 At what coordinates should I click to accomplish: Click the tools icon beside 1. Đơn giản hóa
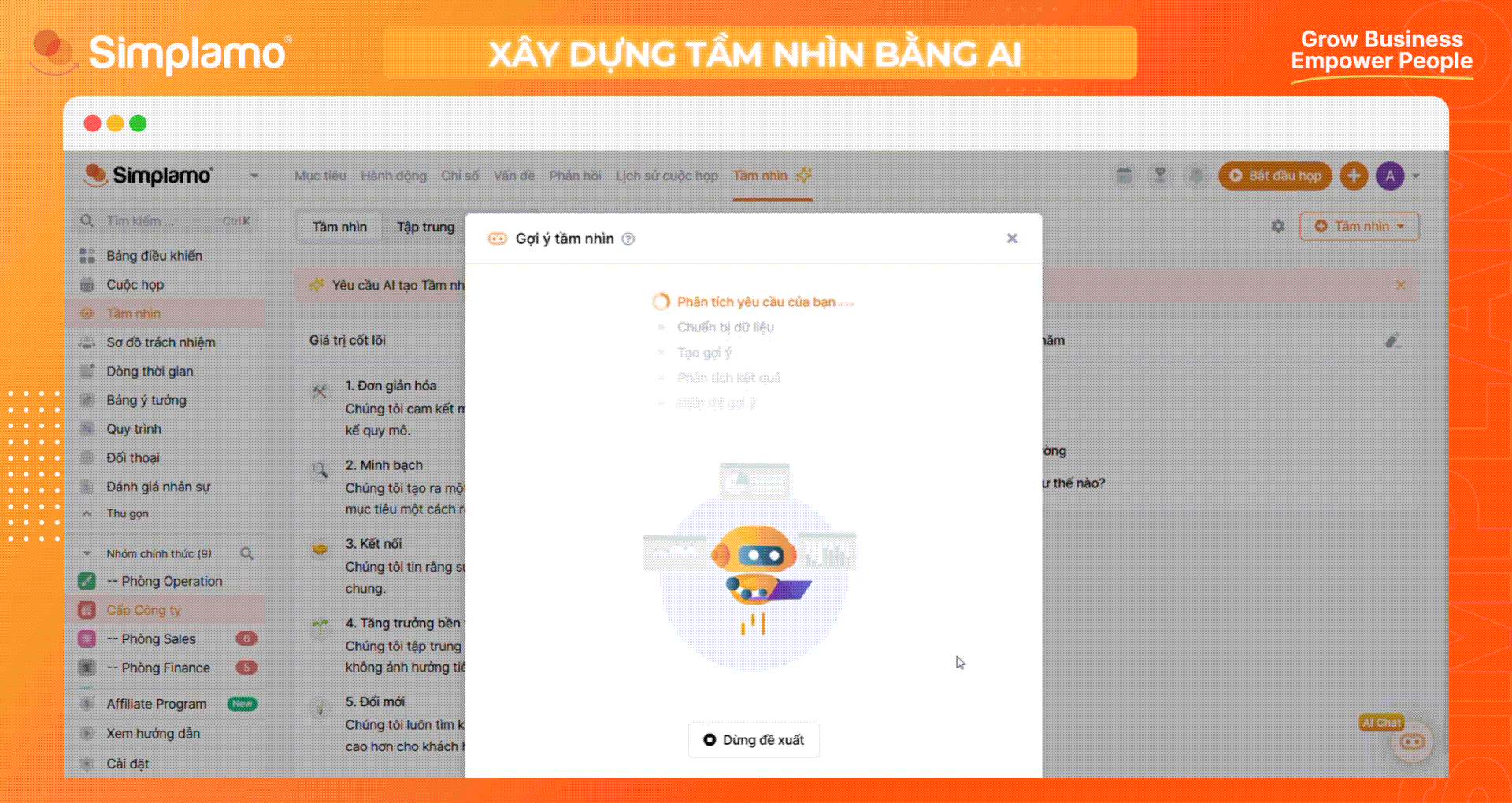pos(320,391)
